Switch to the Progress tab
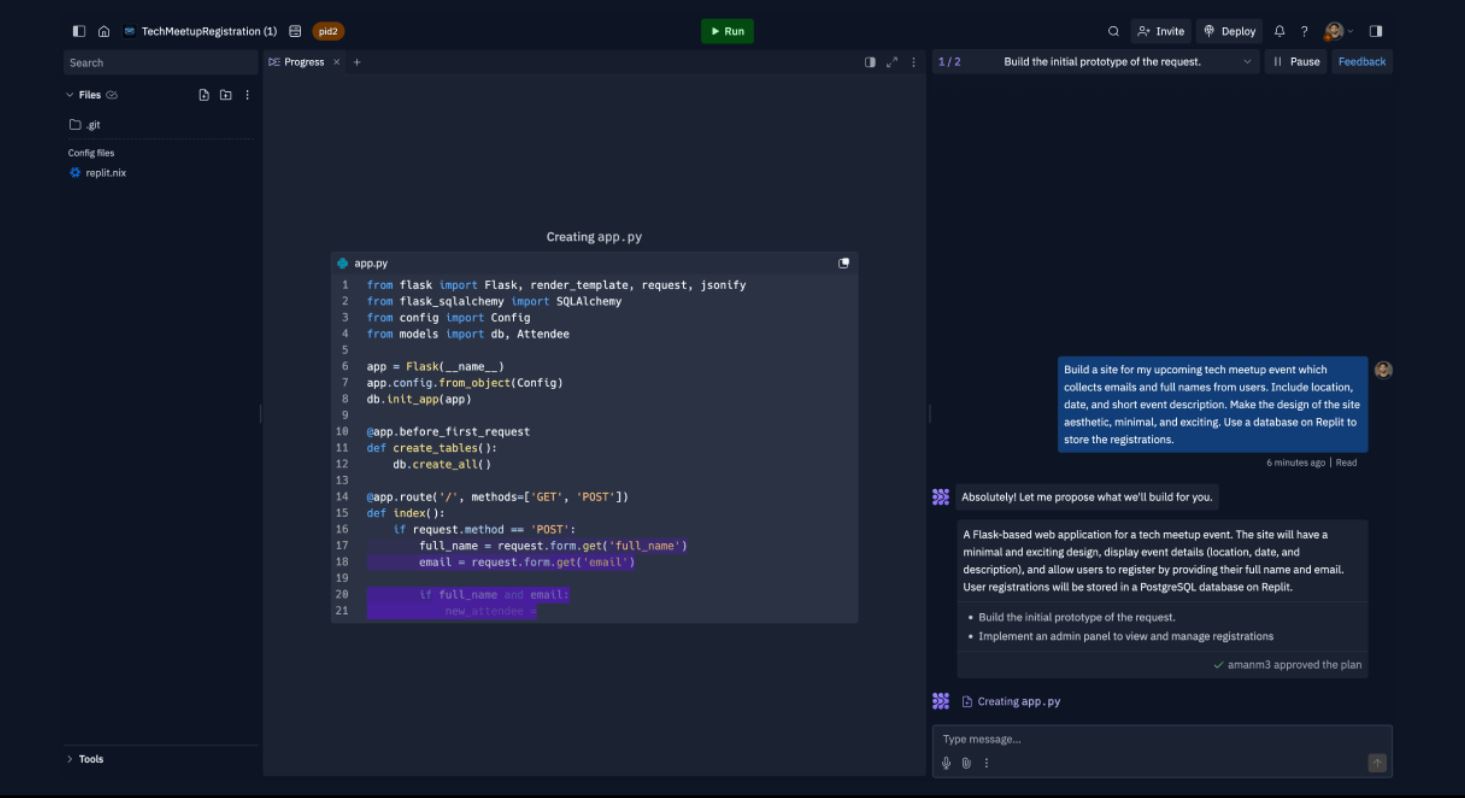1465x798 pixels. (x=297, y=62)
